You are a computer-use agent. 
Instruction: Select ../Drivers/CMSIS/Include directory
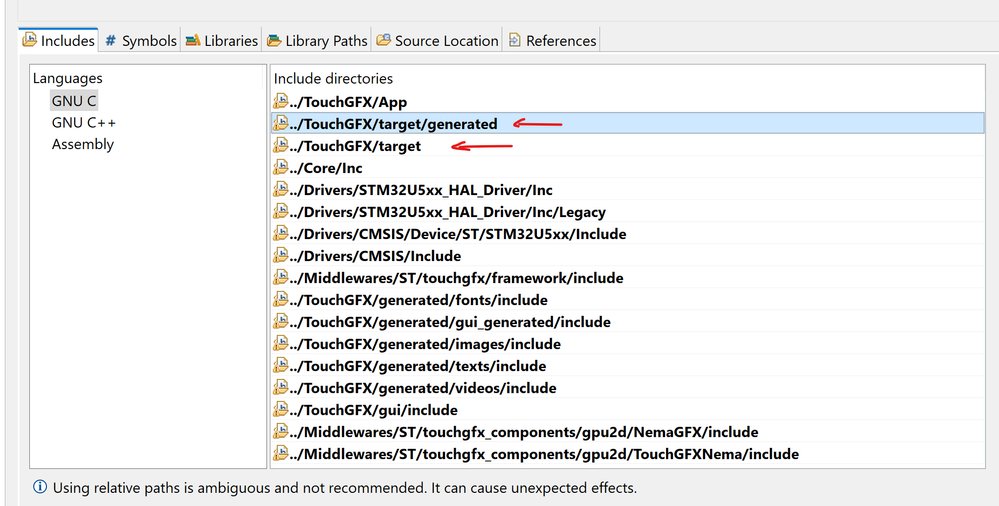pyautogui.click(x=628, y=256)
